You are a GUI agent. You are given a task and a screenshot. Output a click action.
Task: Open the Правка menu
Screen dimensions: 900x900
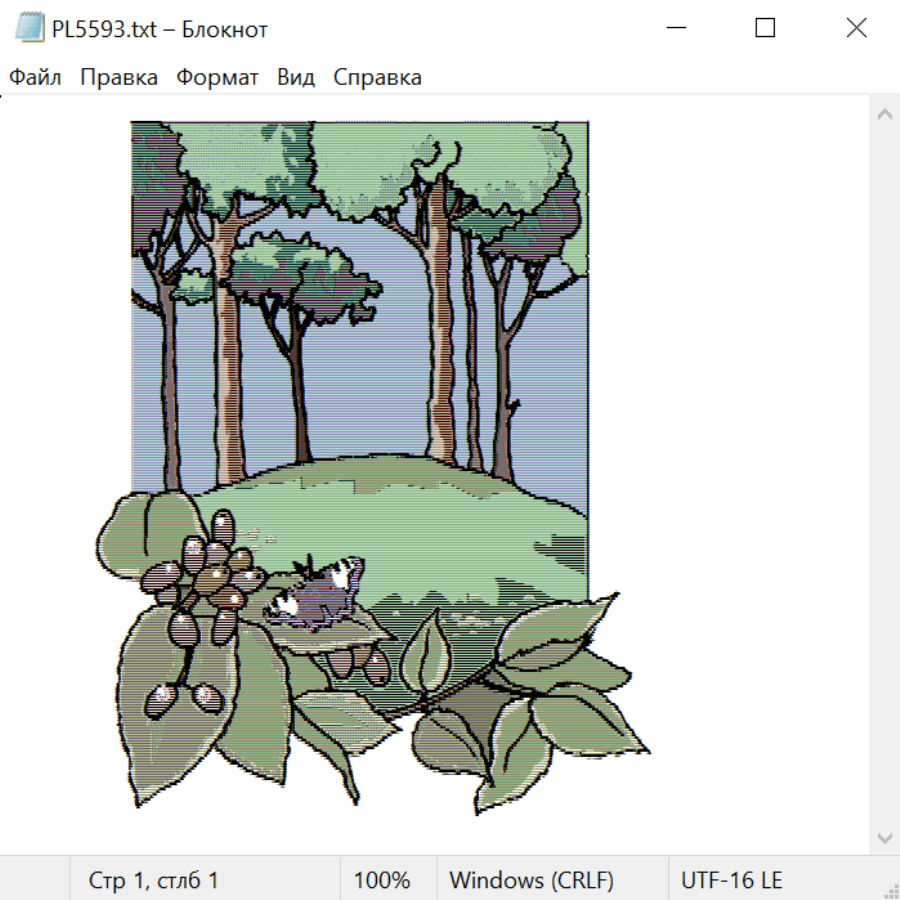pos(119,78)
